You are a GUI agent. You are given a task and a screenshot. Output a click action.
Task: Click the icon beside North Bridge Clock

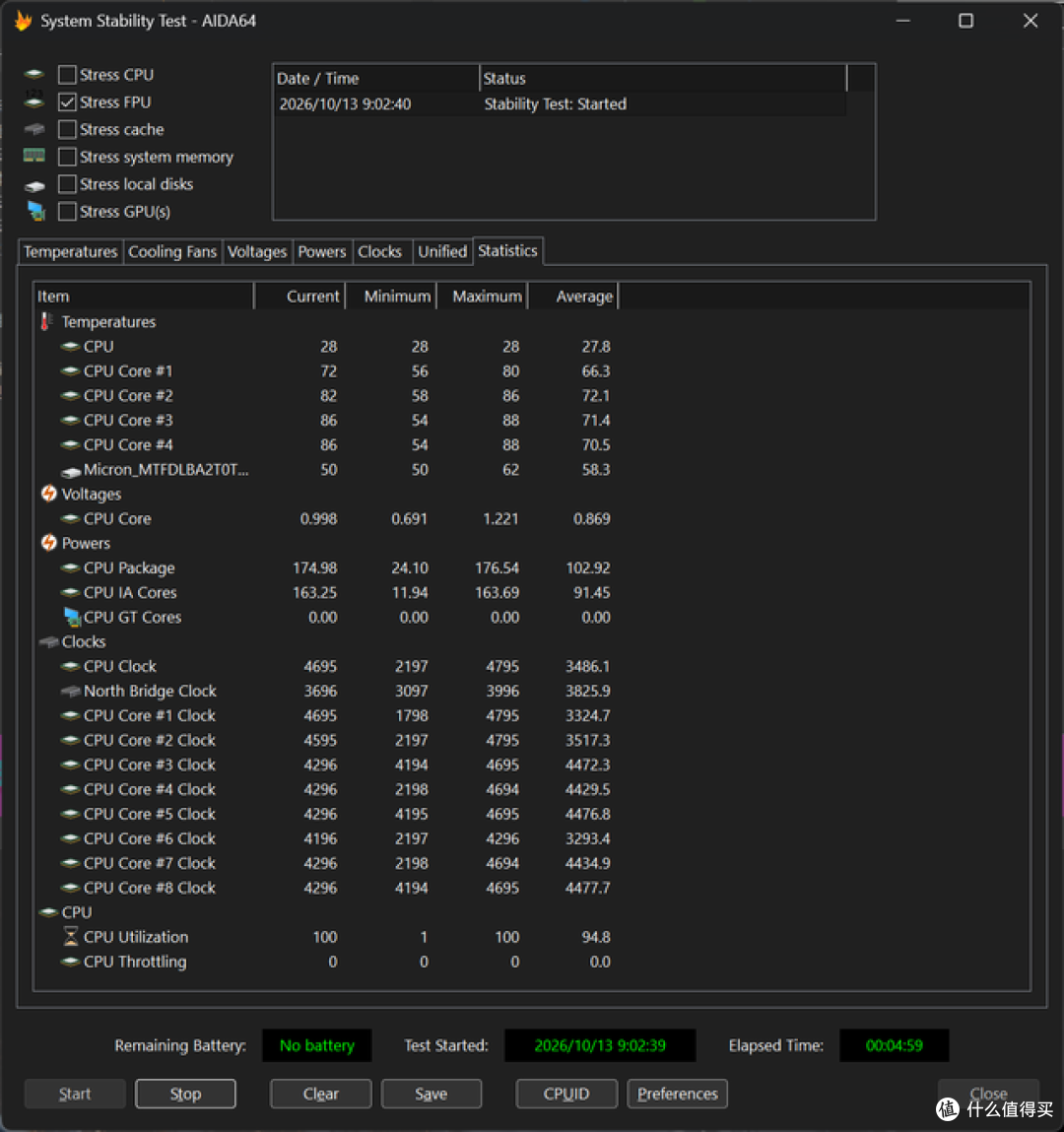[71, 691]
